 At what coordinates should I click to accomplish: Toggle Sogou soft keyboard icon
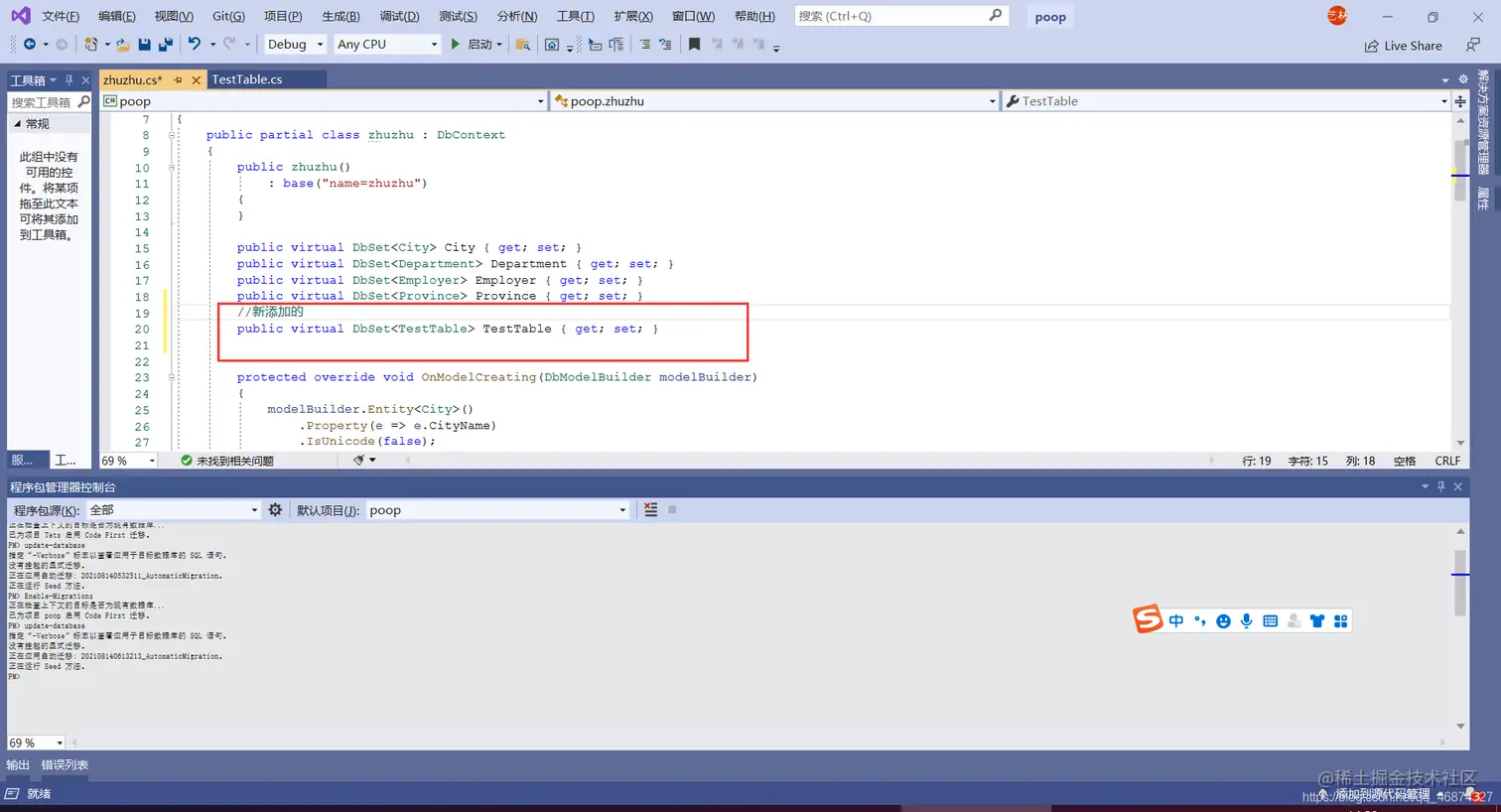(1270, 620)
